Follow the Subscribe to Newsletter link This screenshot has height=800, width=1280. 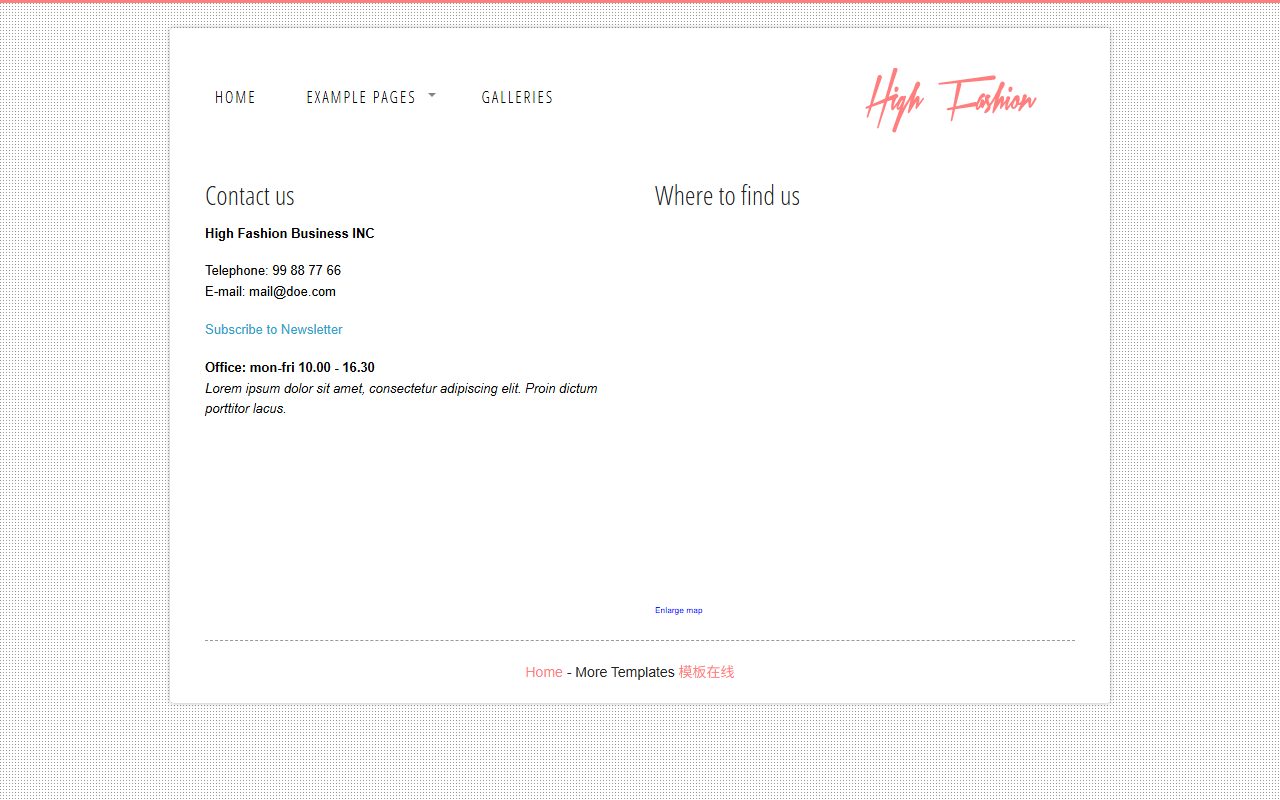click(x=274, y=329)
